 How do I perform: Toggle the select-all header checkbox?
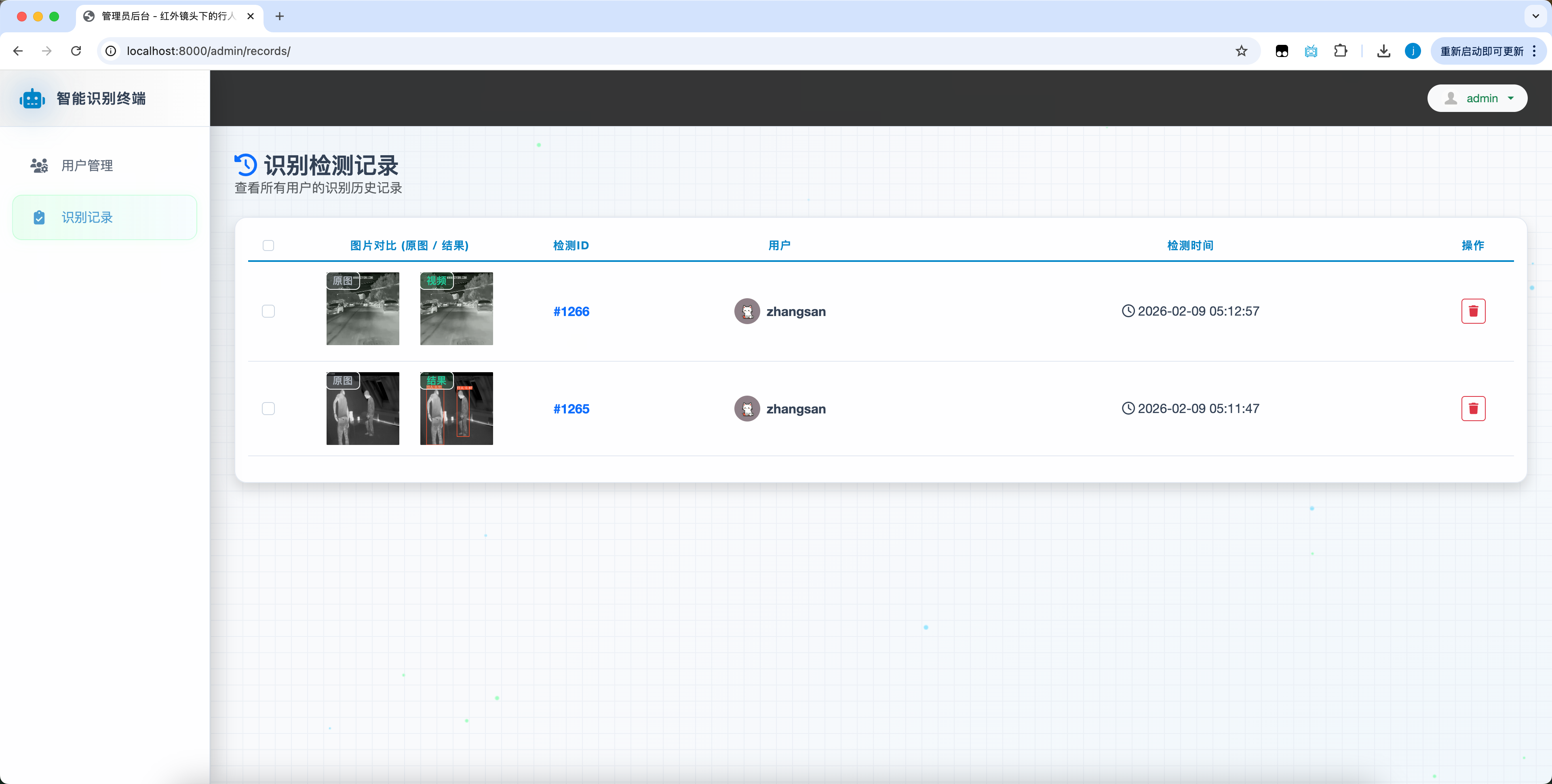268,245
